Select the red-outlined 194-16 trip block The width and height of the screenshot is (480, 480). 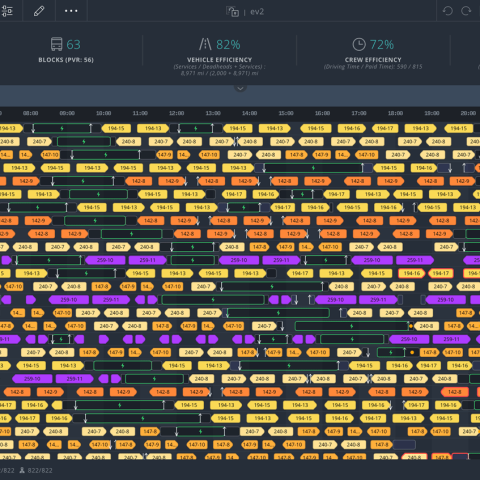pyautogui.click(x=412, y=273)
